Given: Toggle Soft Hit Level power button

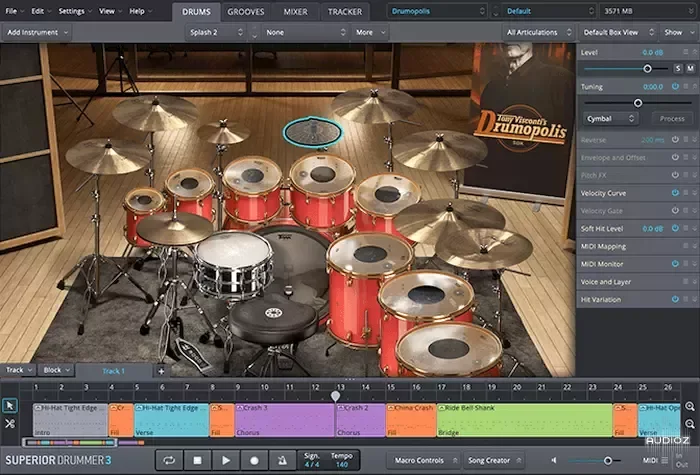Looking at the screenshot, I should (675, 228).
